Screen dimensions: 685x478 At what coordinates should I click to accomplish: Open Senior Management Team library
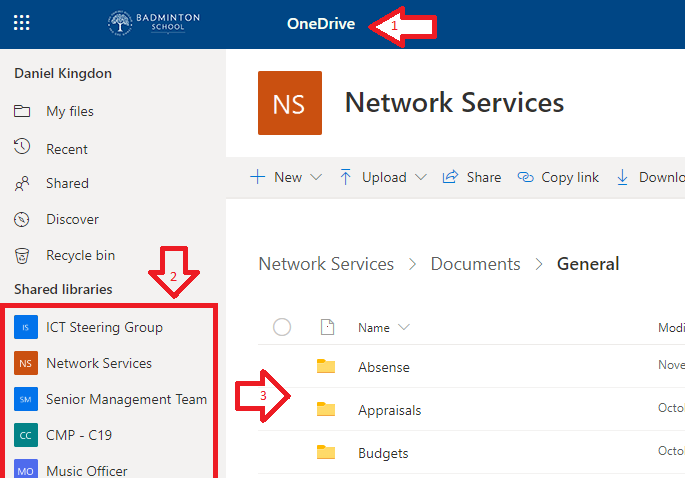tap(127, 399)
